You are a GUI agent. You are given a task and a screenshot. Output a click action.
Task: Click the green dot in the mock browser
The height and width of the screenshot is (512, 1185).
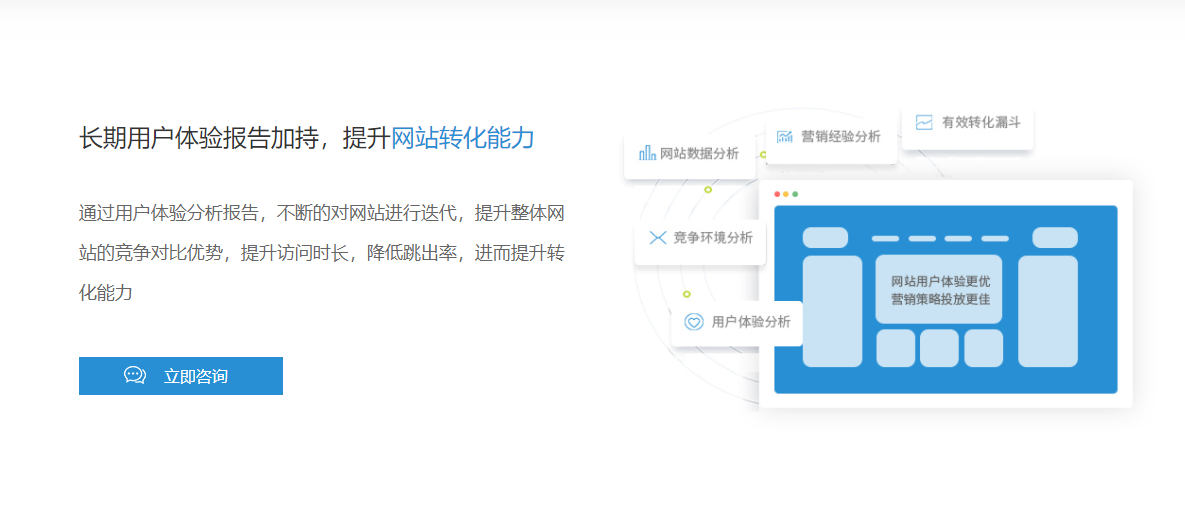pyautogui.click(x=795, y=194)
